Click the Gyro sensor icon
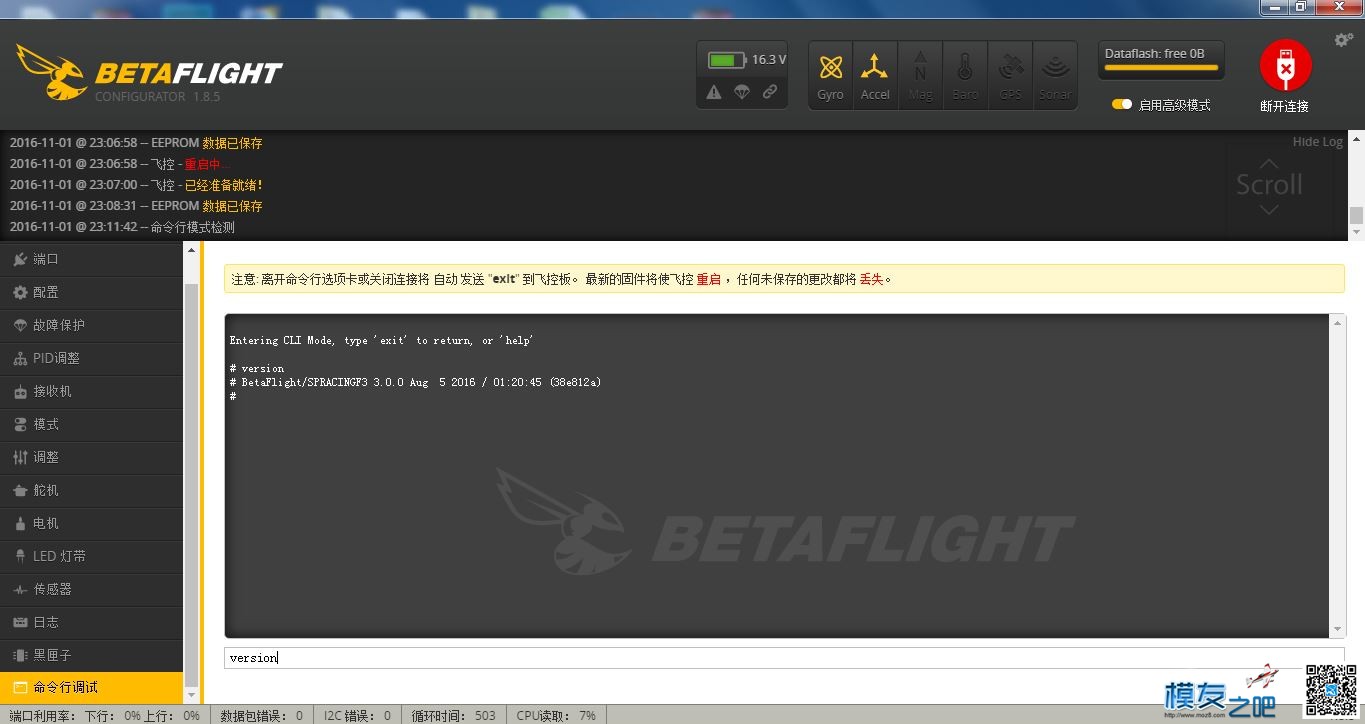Viewport: 1365px width, 724px height. click(x=830, y=75)
